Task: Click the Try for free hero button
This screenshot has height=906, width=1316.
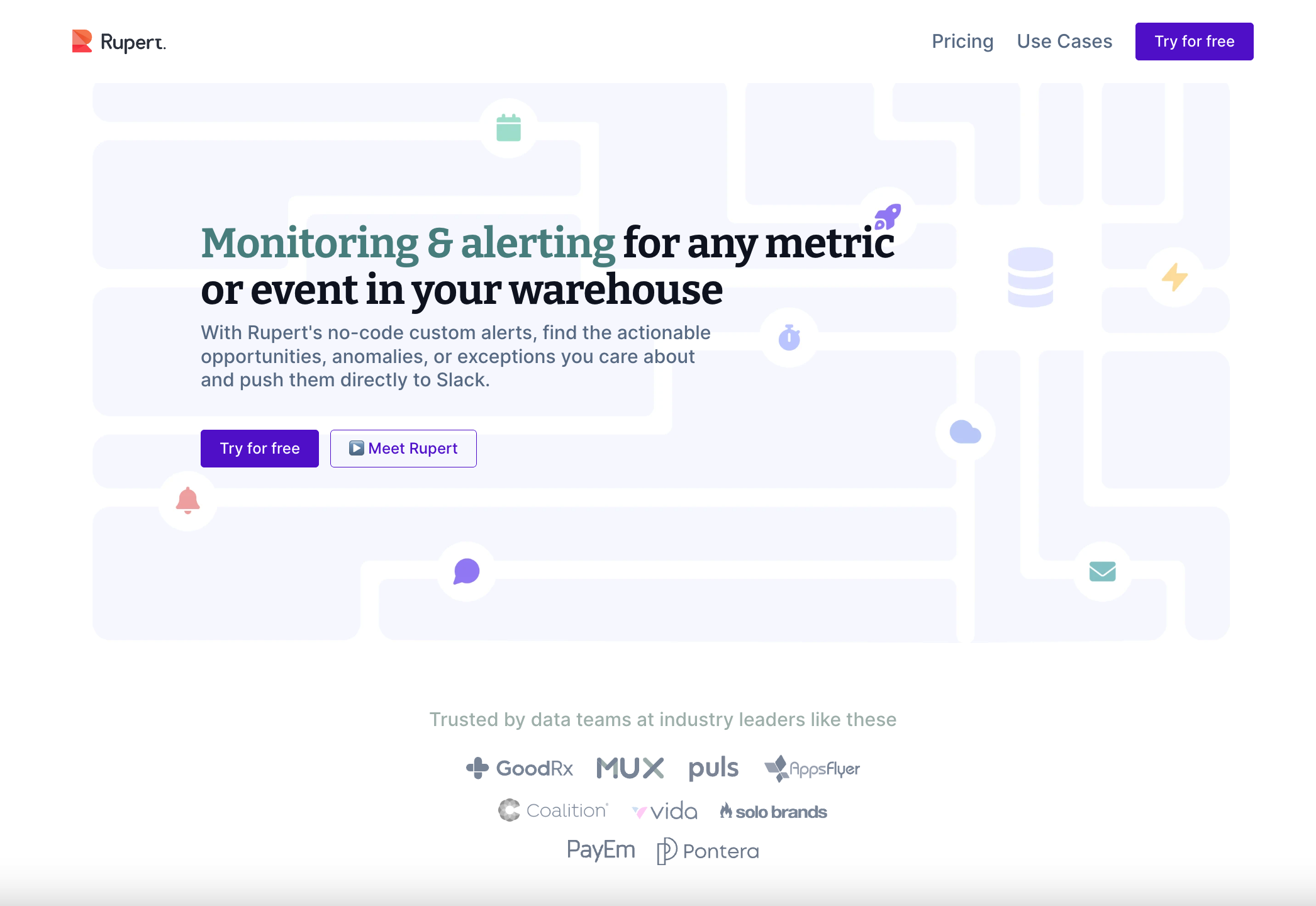Action: coord(259,448)
